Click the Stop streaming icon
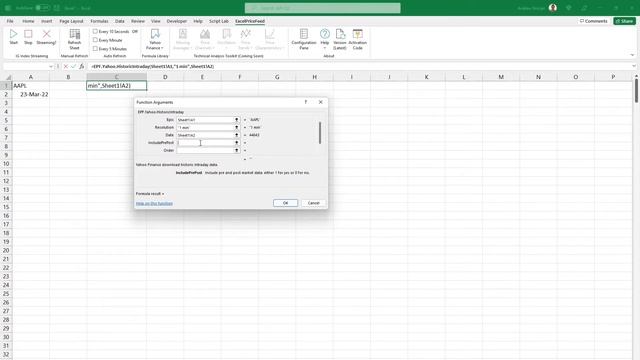 point(28,36)
